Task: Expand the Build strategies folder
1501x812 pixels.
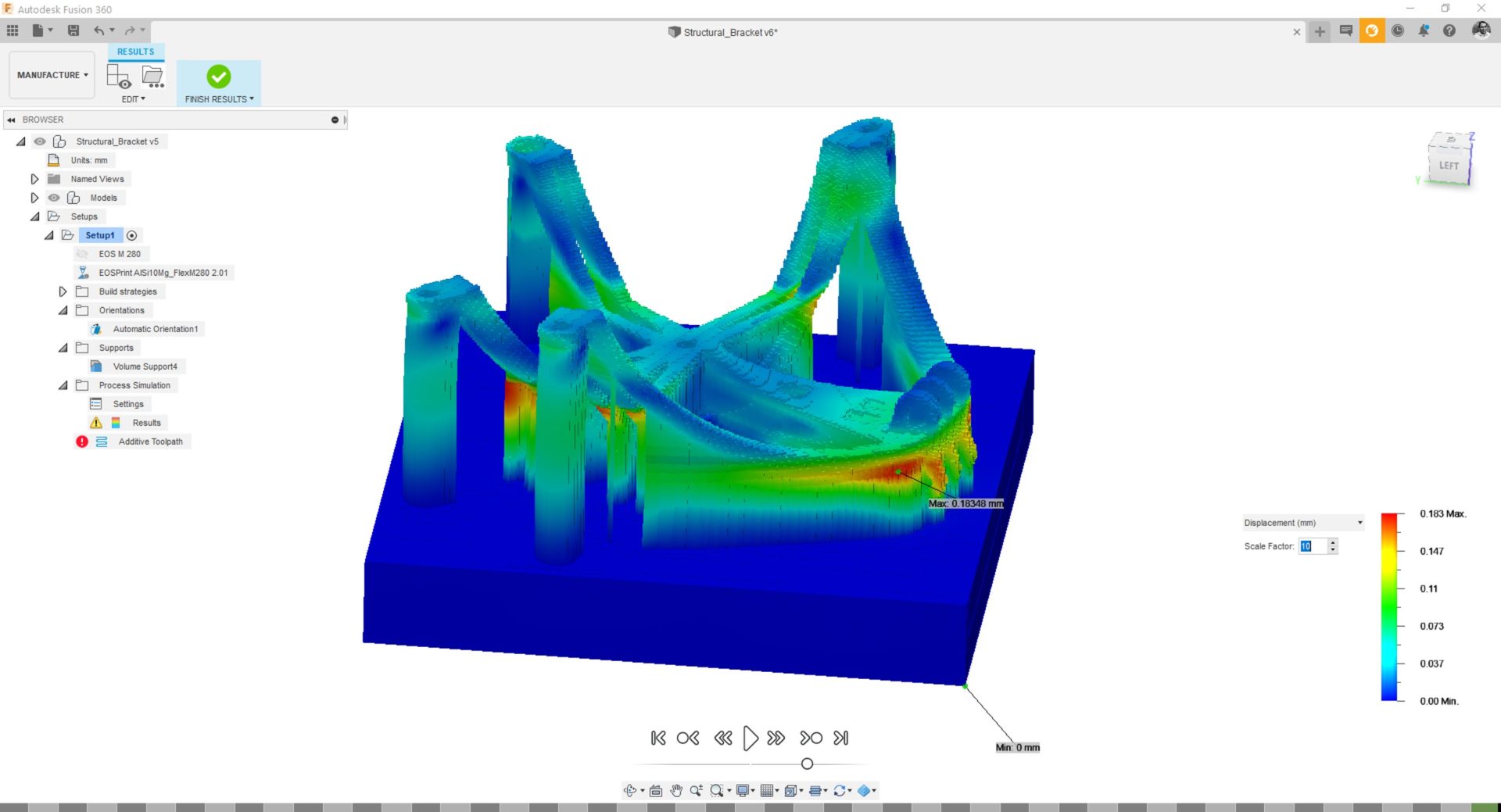Action: 63,291
